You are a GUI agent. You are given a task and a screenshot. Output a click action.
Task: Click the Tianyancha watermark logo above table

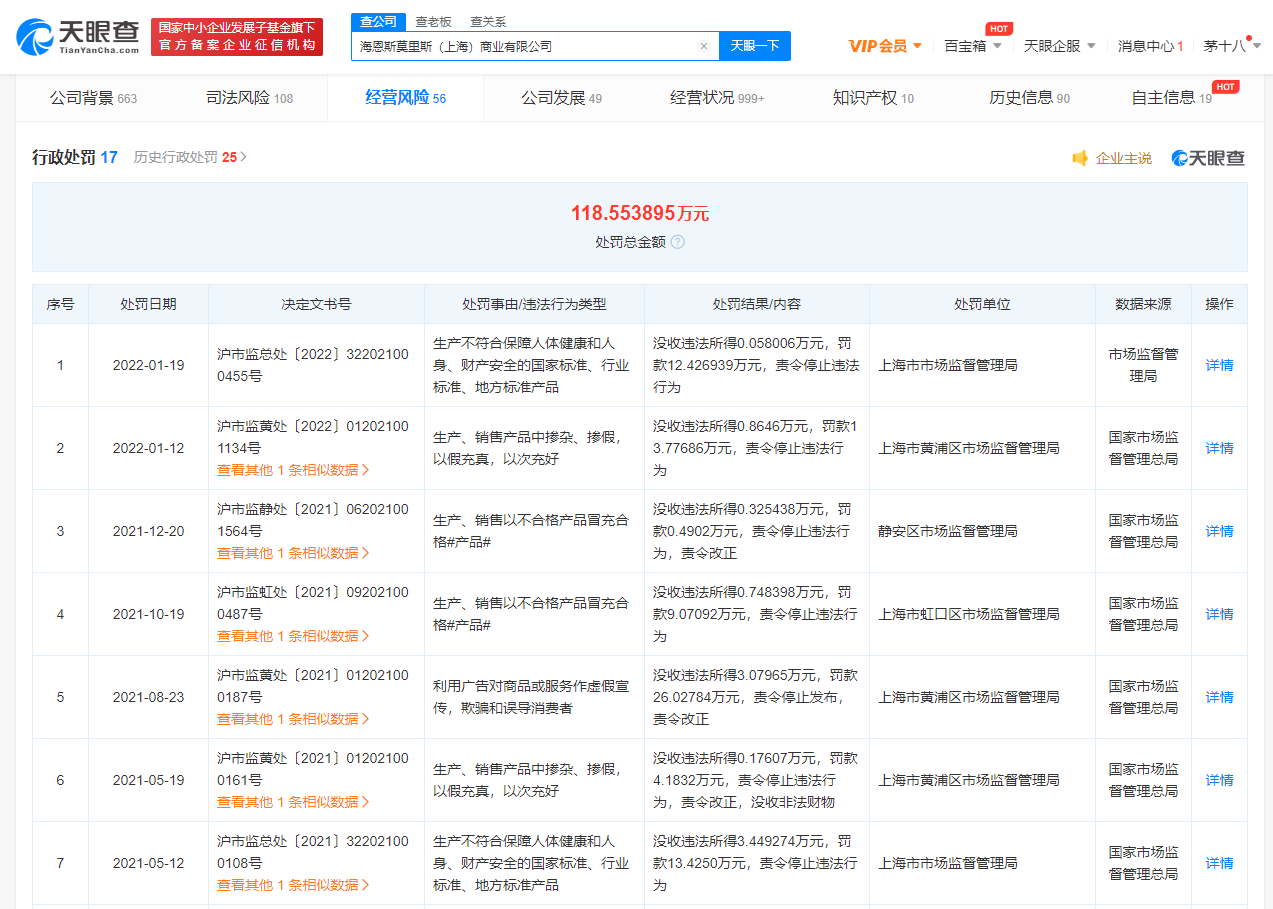pyautogui.click(x=1208, y=158)
